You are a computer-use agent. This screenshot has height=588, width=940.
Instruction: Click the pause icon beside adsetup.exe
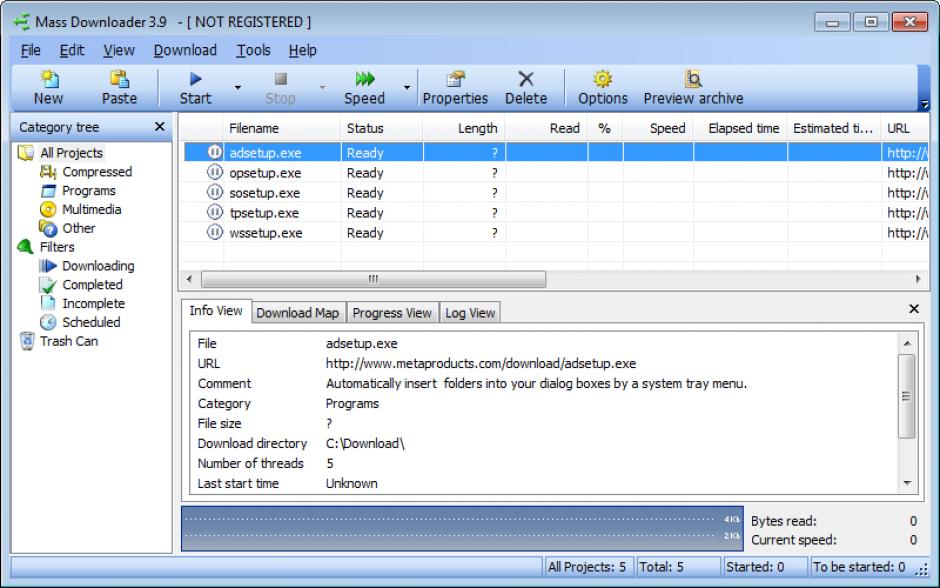tap(215, 152)
